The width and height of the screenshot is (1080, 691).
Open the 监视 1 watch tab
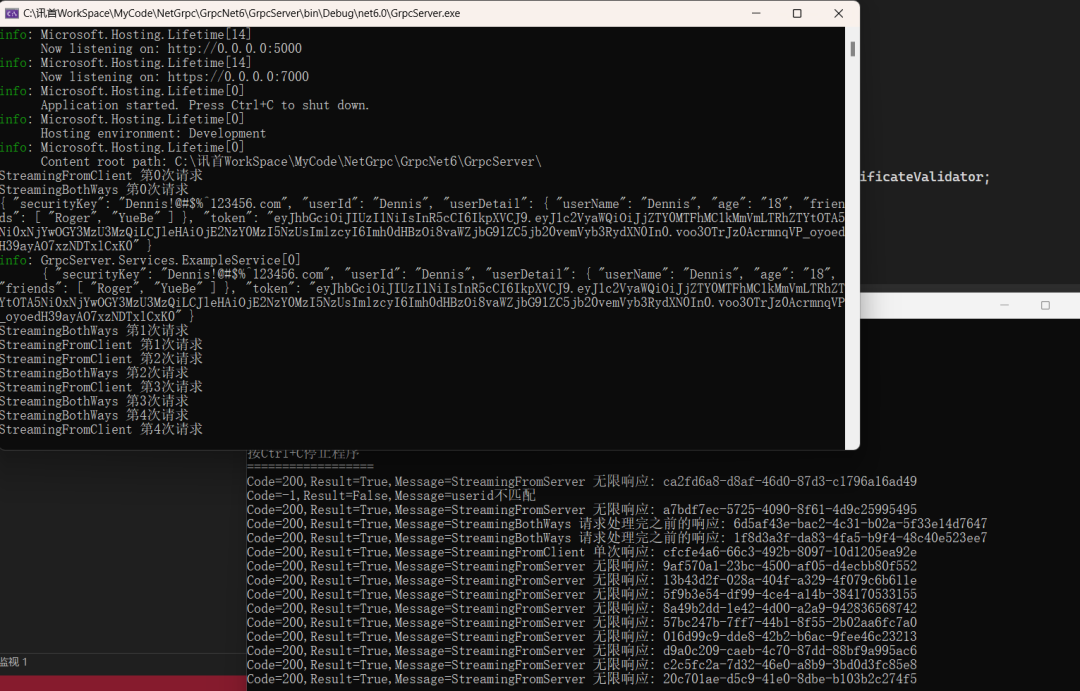pyautogui.click(x=14, y=662)
